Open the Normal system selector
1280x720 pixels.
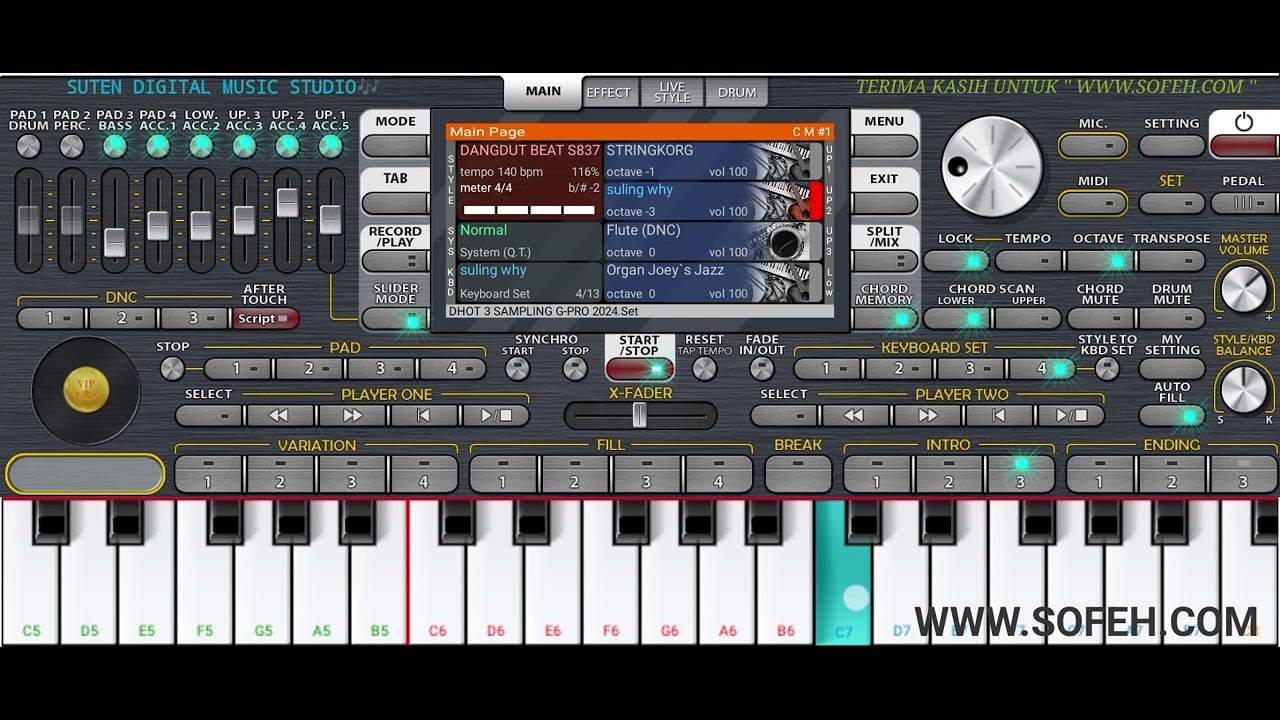tap(529, 241)
